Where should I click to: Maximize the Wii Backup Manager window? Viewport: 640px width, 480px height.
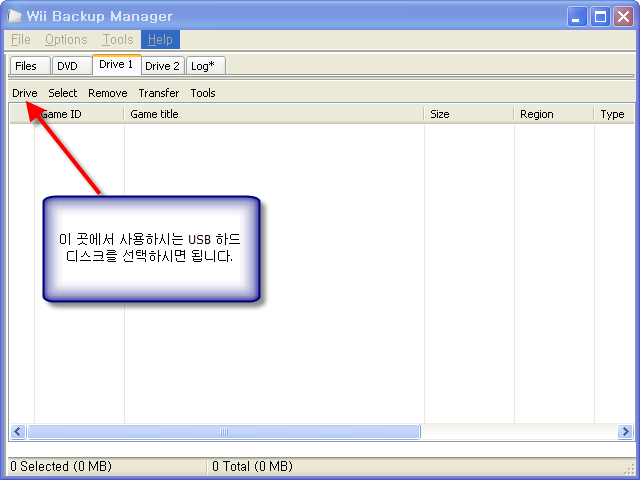(x=600, y=17)
